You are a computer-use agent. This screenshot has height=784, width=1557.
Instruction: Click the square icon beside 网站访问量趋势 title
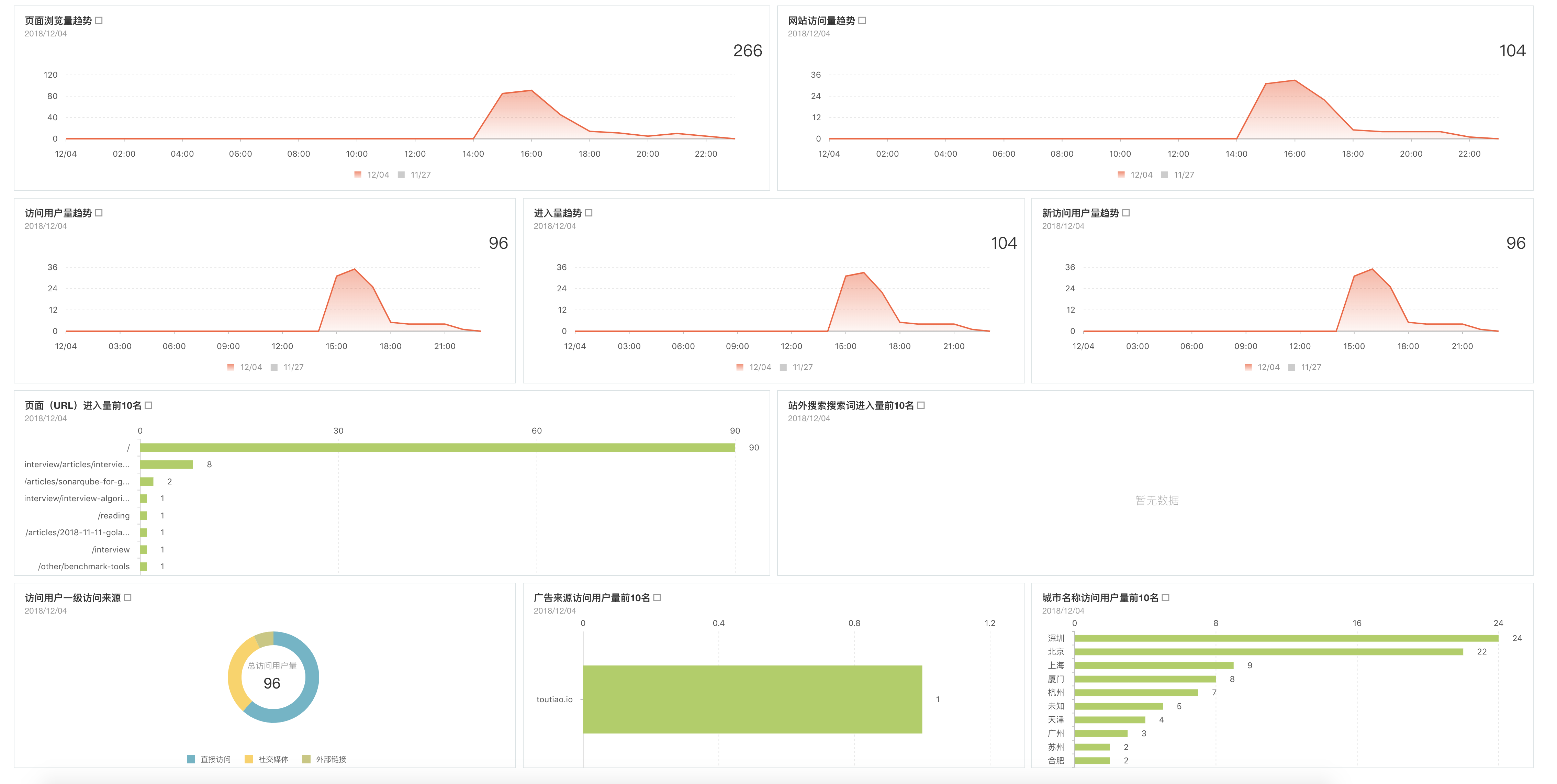tap(863, 21)
